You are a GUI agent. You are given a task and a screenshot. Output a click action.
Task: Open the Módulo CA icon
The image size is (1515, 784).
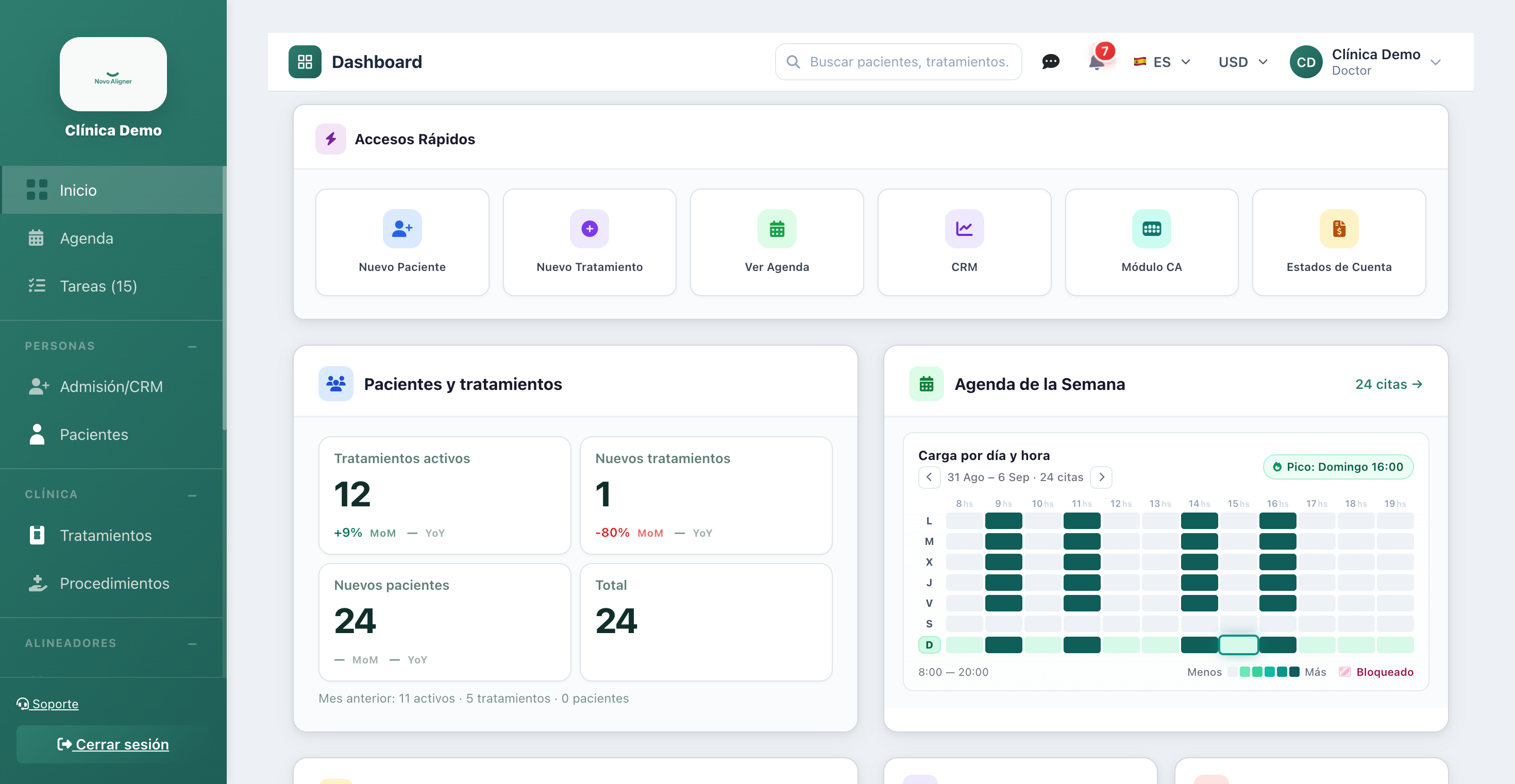tap(1152, 229)
